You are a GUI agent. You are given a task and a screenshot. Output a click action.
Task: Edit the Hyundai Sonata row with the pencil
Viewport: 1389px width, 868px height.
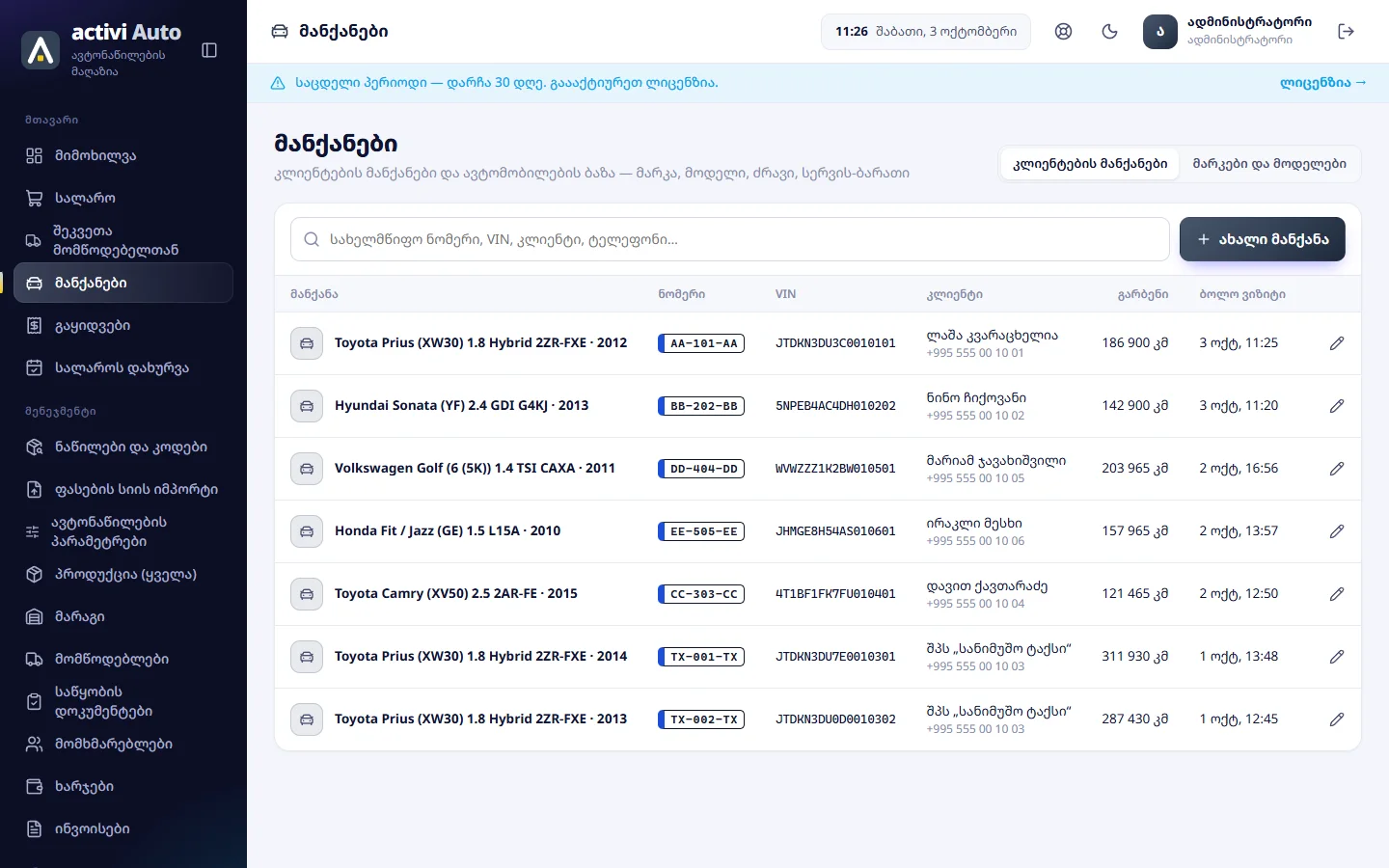click(1337, 406)
